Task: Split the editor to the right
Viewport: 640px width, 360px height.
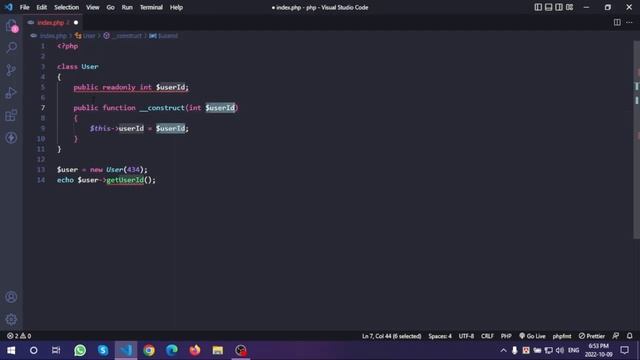Action: 617,22
